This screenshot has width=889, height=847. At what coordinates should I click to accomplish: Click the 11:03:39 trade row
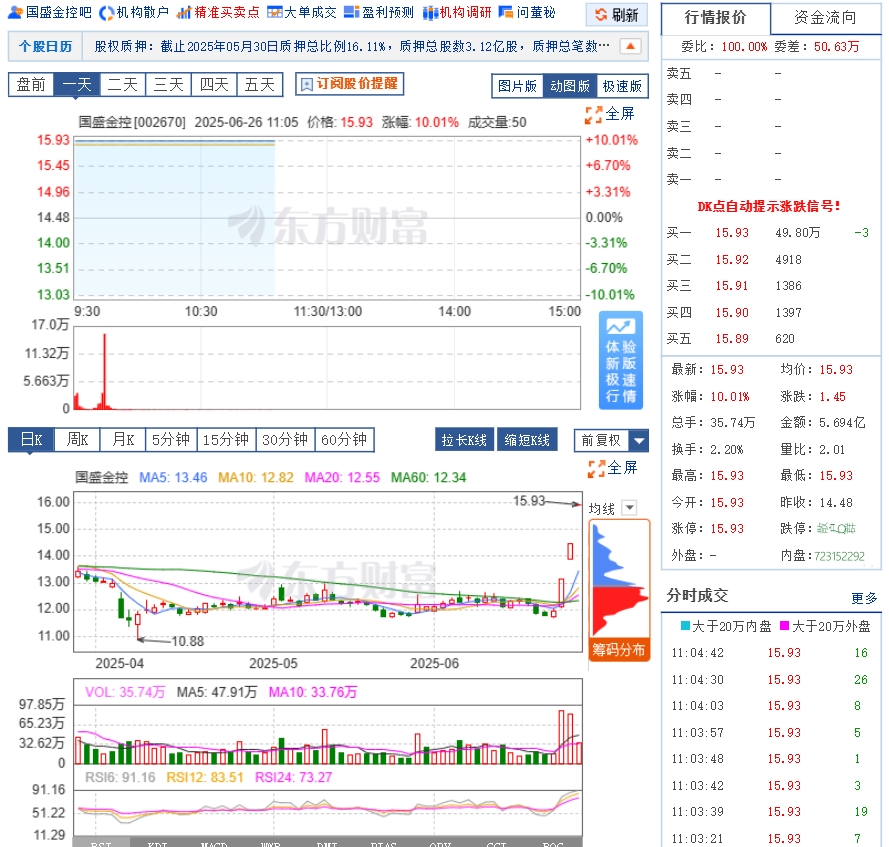(771, 812)
